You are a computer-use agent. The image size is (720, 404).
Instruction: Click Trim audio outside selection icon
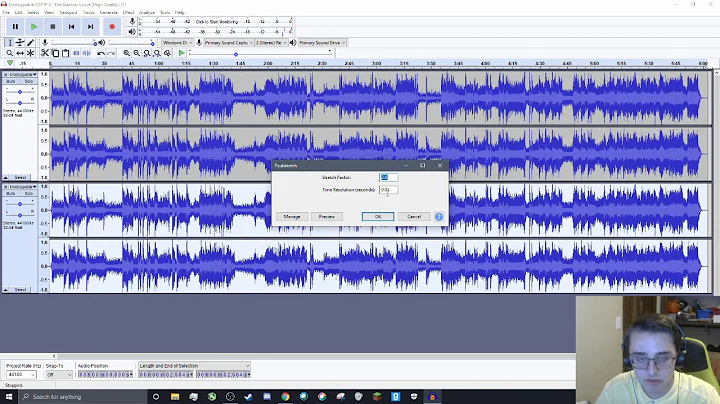pyautogui.click(x=76, y=53)
